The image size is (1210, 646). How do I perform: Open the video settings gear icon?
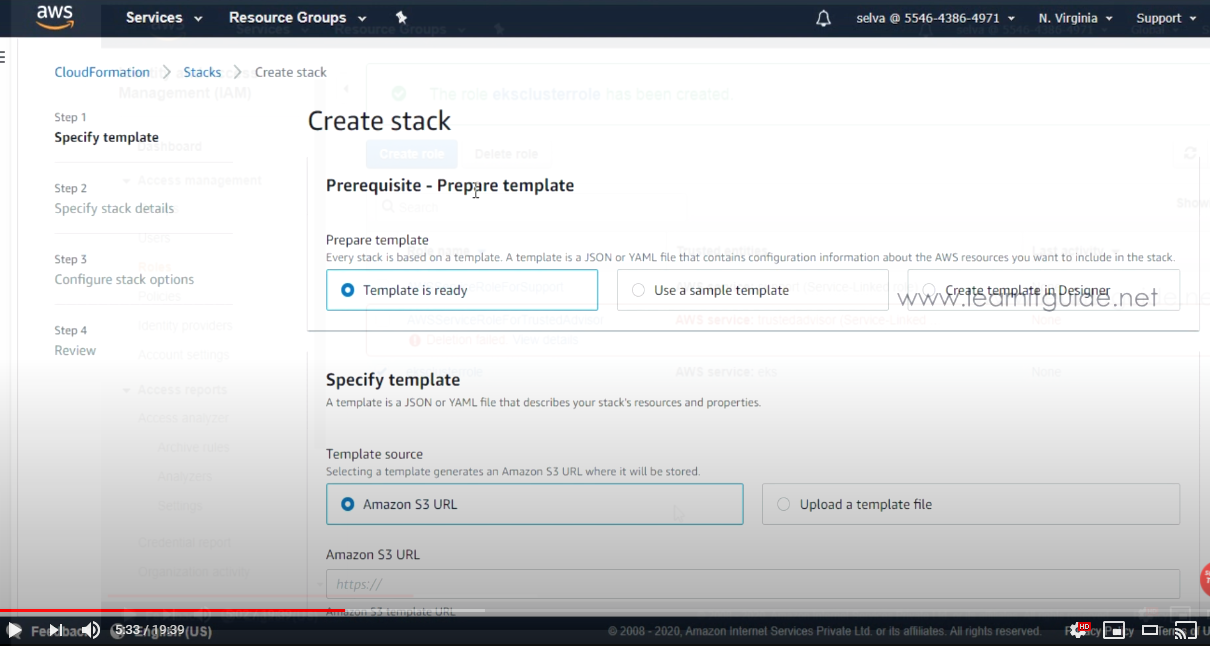tap(1080, 630)
